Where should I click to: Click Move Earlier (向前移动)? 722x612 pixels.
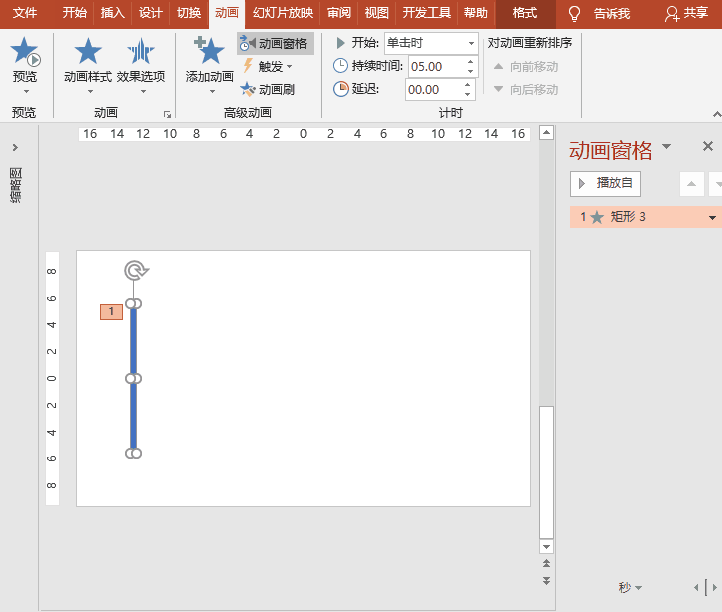(526, 67)
